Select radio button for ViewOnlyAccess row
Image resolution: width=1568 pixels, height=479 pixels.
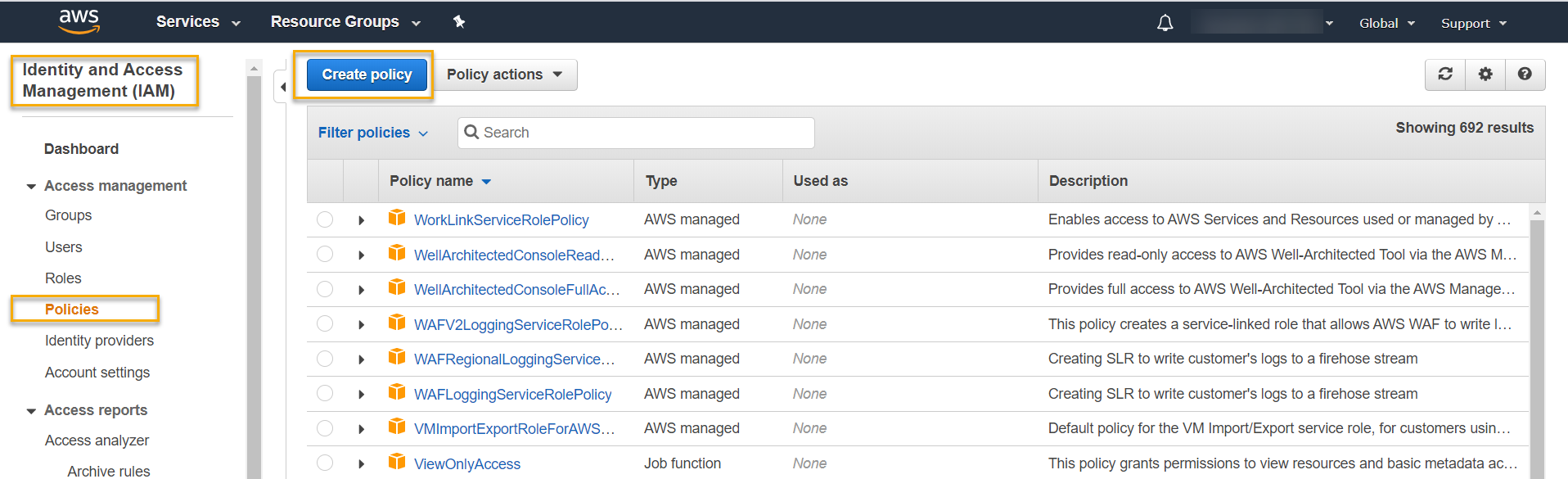(325, 463)
